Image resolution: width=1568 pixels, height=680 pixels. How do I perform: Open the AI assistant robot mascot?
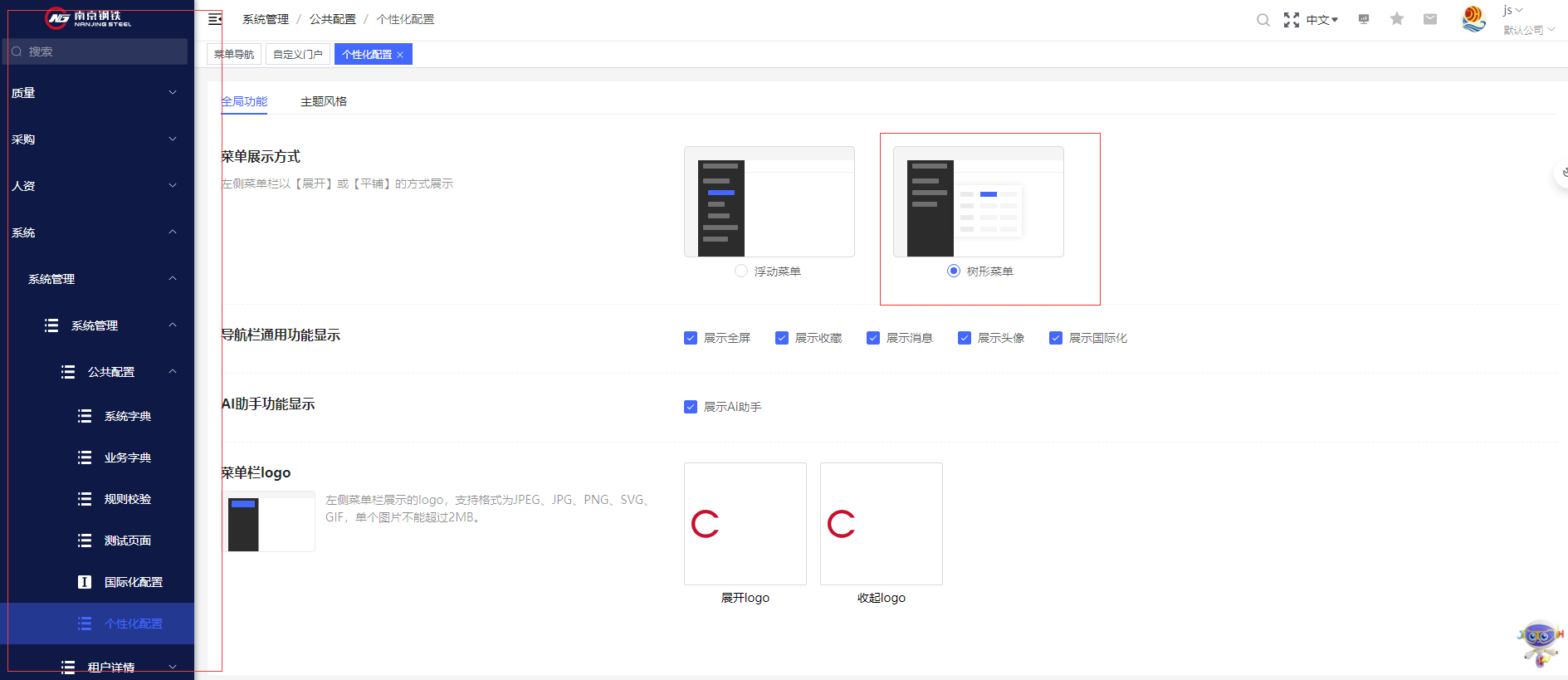click(1540, 643)
